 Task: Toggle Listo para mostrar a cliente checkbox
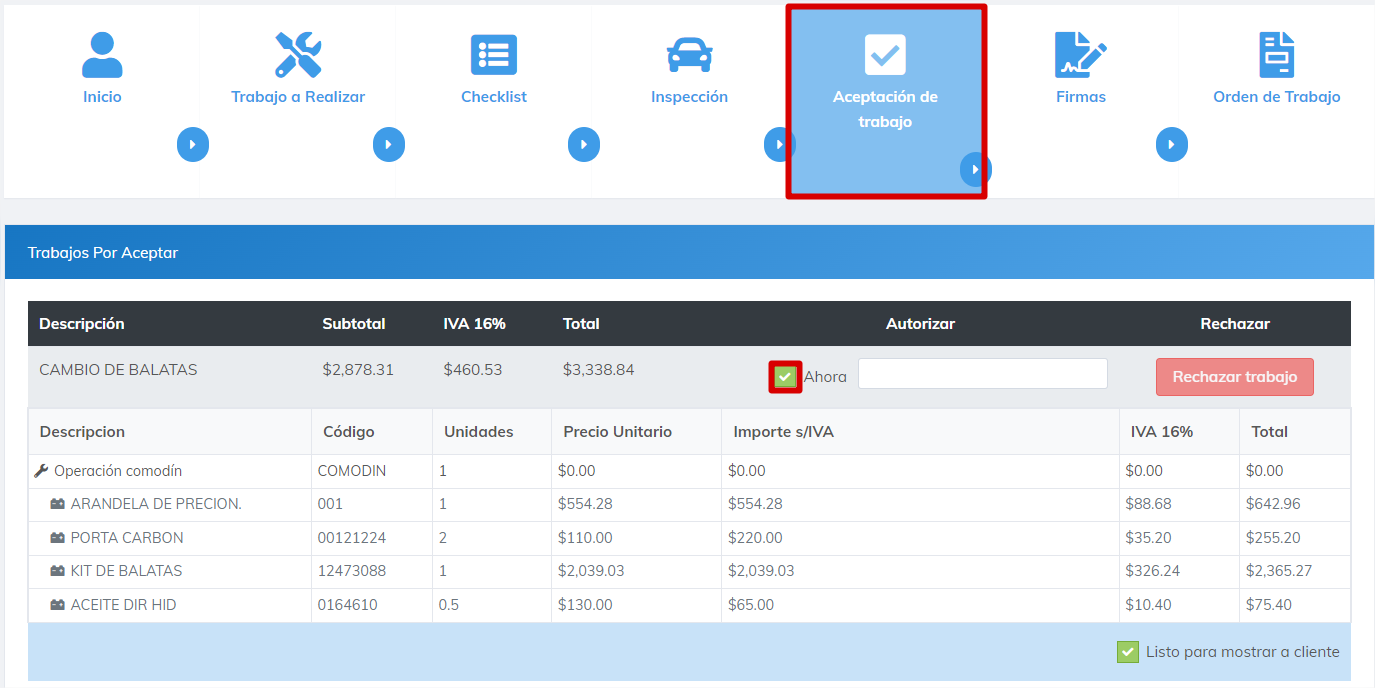click(1128, 652)
